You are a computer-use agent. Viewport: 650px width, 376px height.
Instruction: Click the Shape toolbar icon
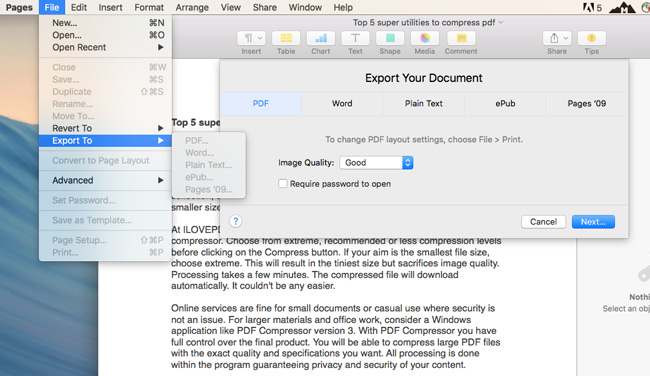(x=390, y=39)
